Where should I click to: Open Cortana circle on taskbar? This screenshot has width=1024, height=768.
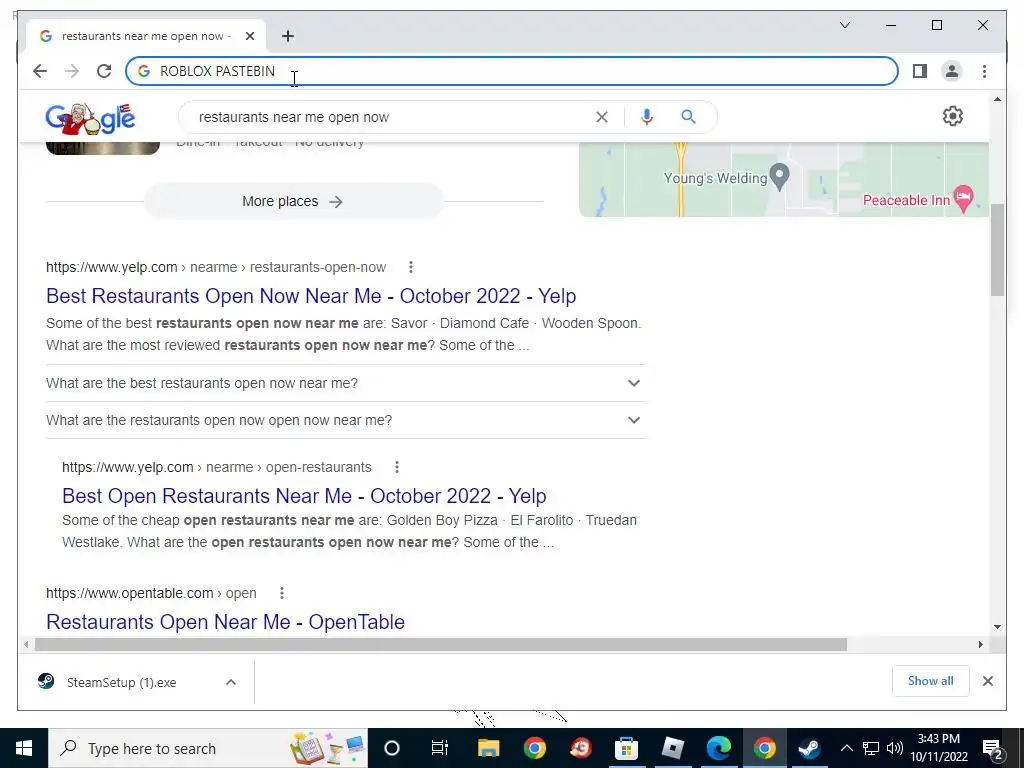coord(391,748)
